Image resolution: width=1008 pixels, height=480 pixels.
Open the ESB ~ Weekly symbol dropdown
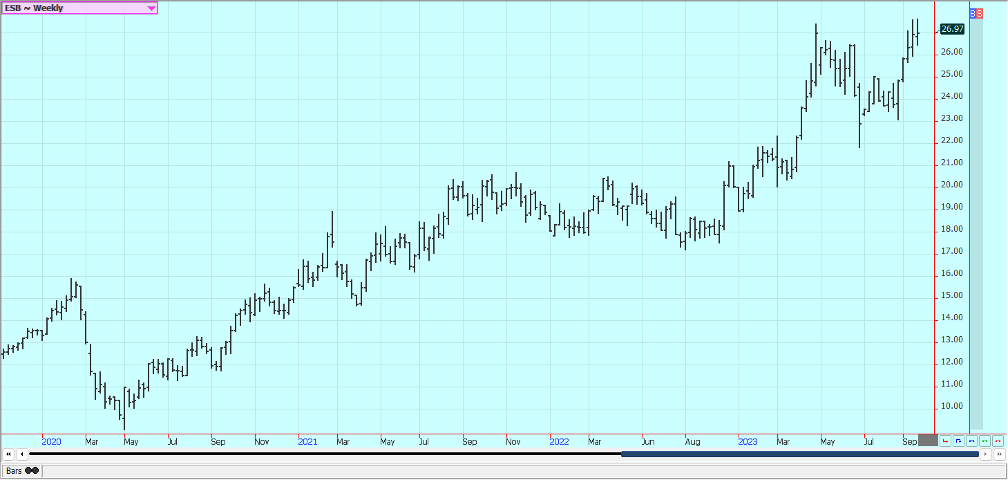point(79,8)
